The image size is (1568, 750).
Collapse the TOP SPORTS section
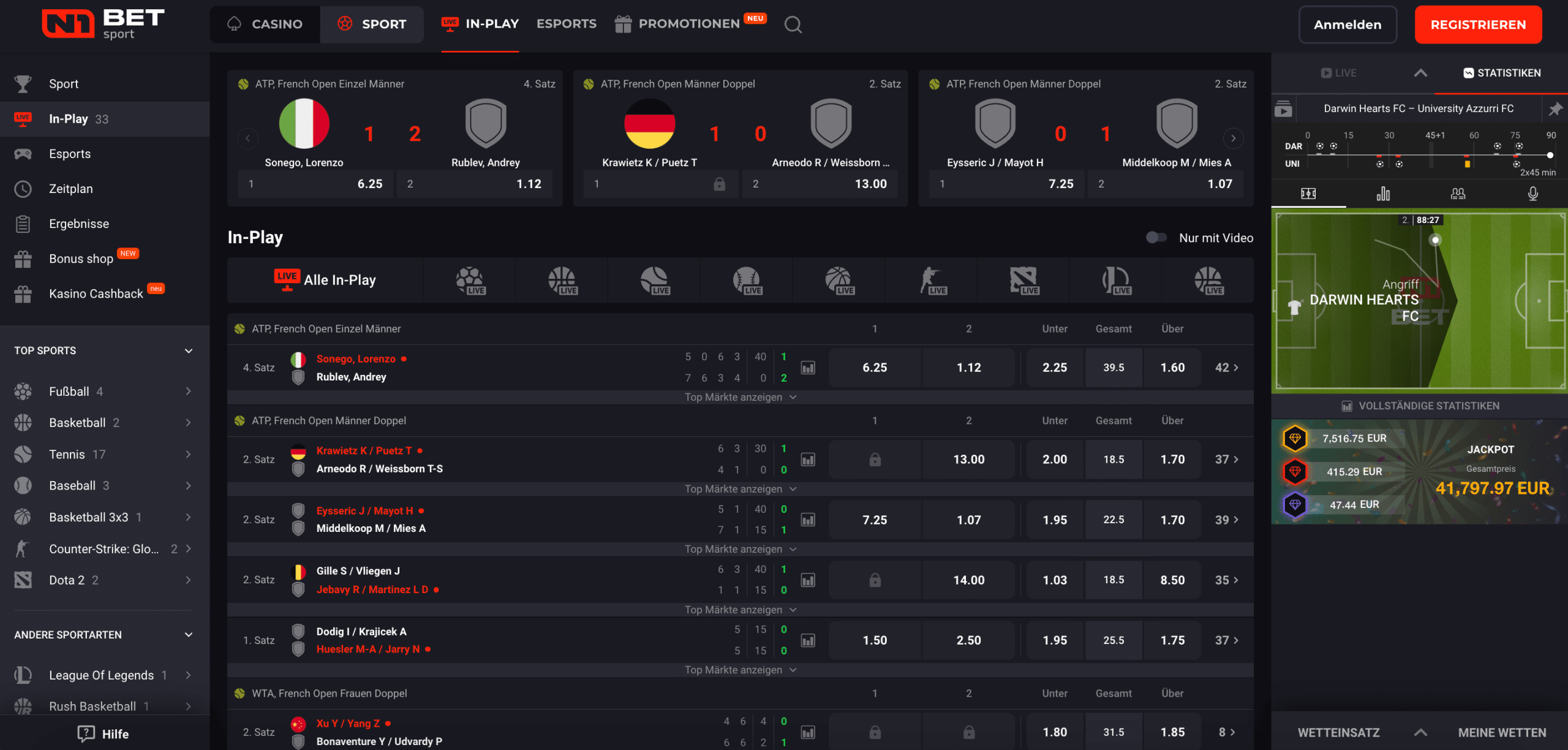point(188,350)
